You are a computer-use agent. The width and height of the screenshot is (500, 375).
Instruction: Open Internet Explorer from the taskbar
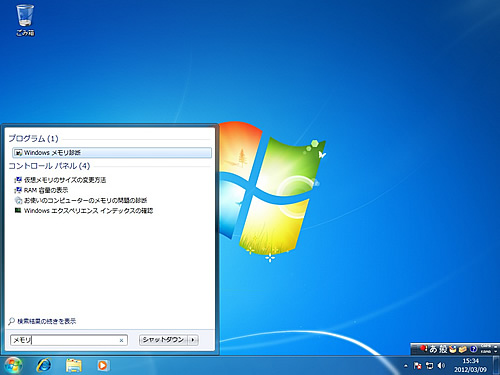[44, 365]
